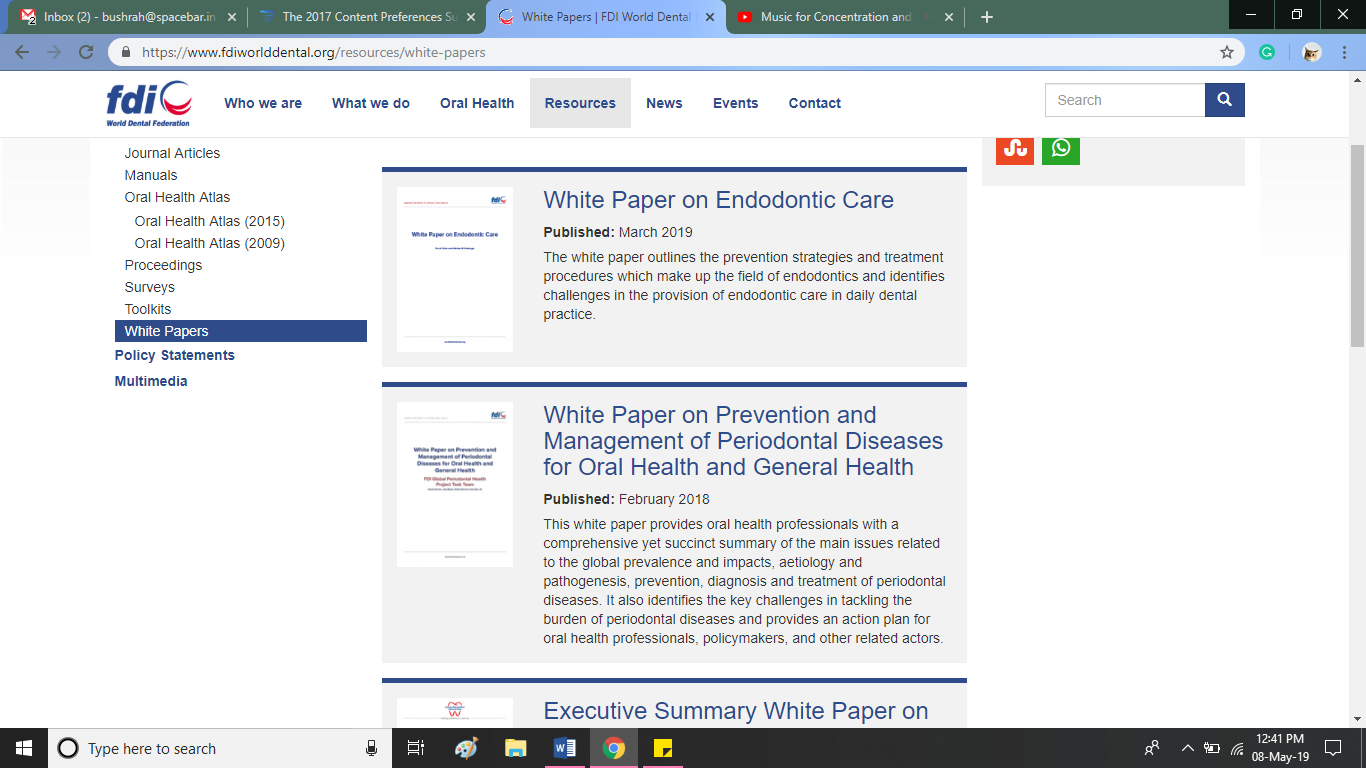
Task: Open the Oral Health menu
Action: tap(477, 103)
